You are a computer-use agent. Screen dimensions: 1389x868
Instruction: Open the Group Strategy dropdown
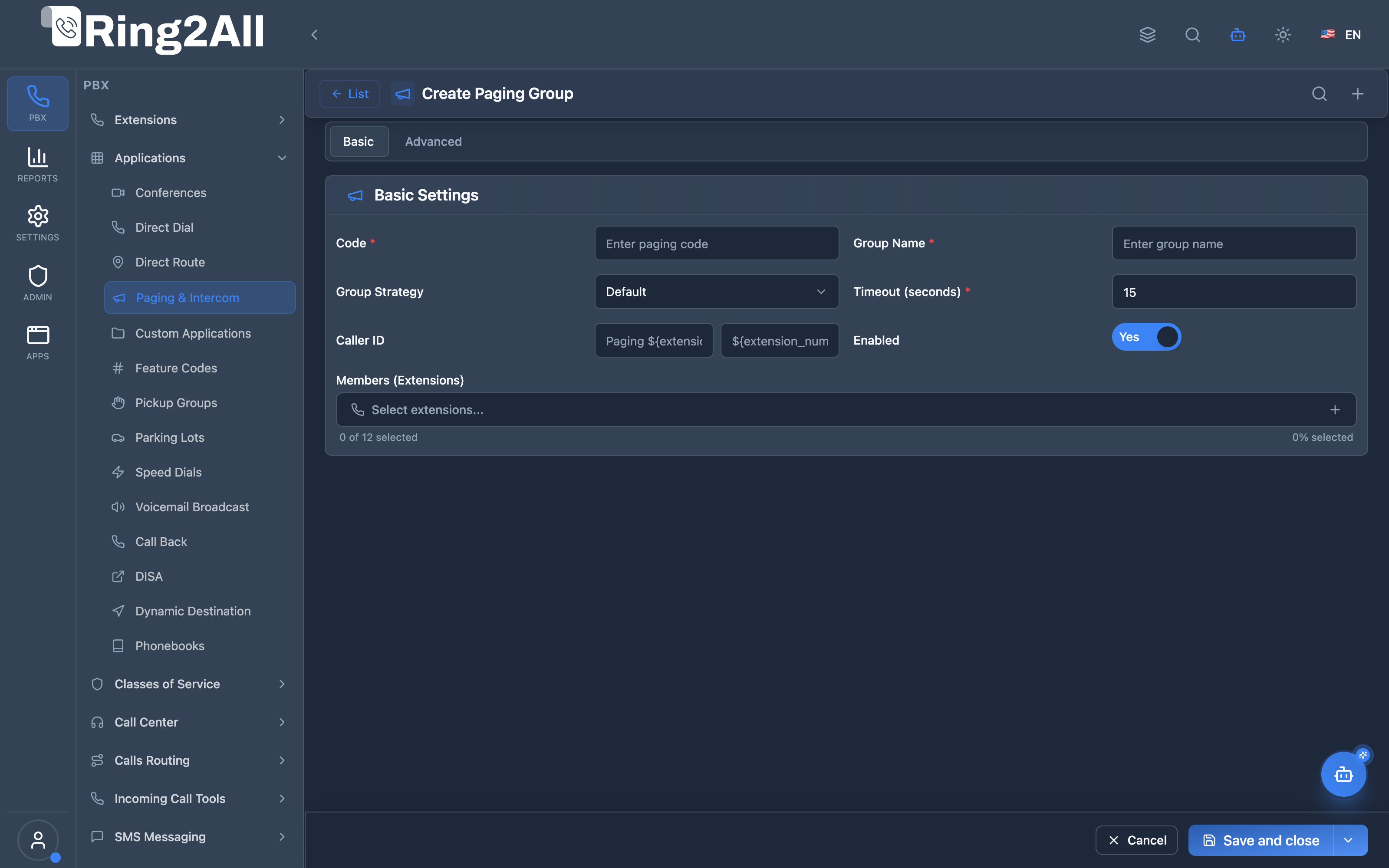pos(716,292)
